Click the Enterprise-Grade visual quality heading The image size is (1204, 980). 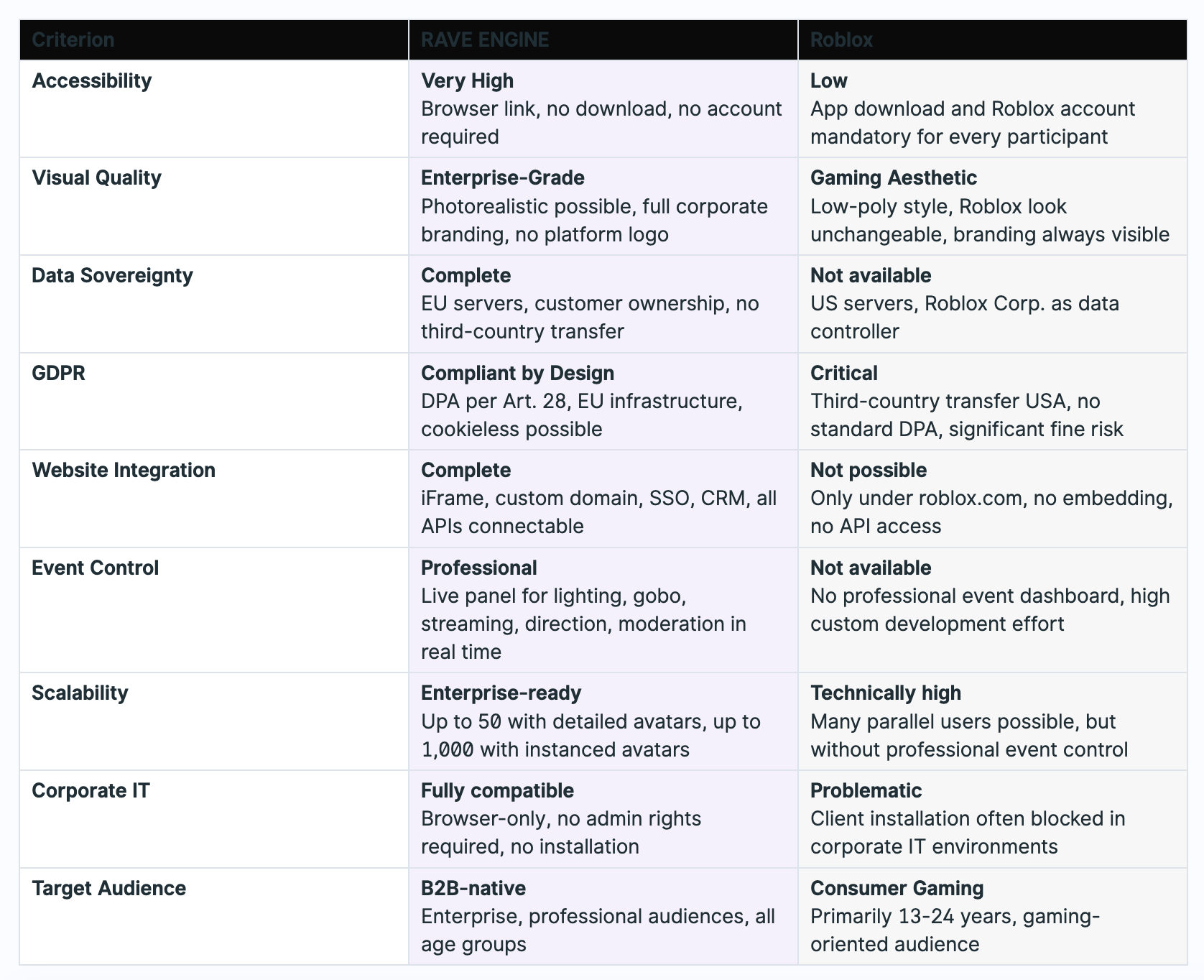click(502, 177)
